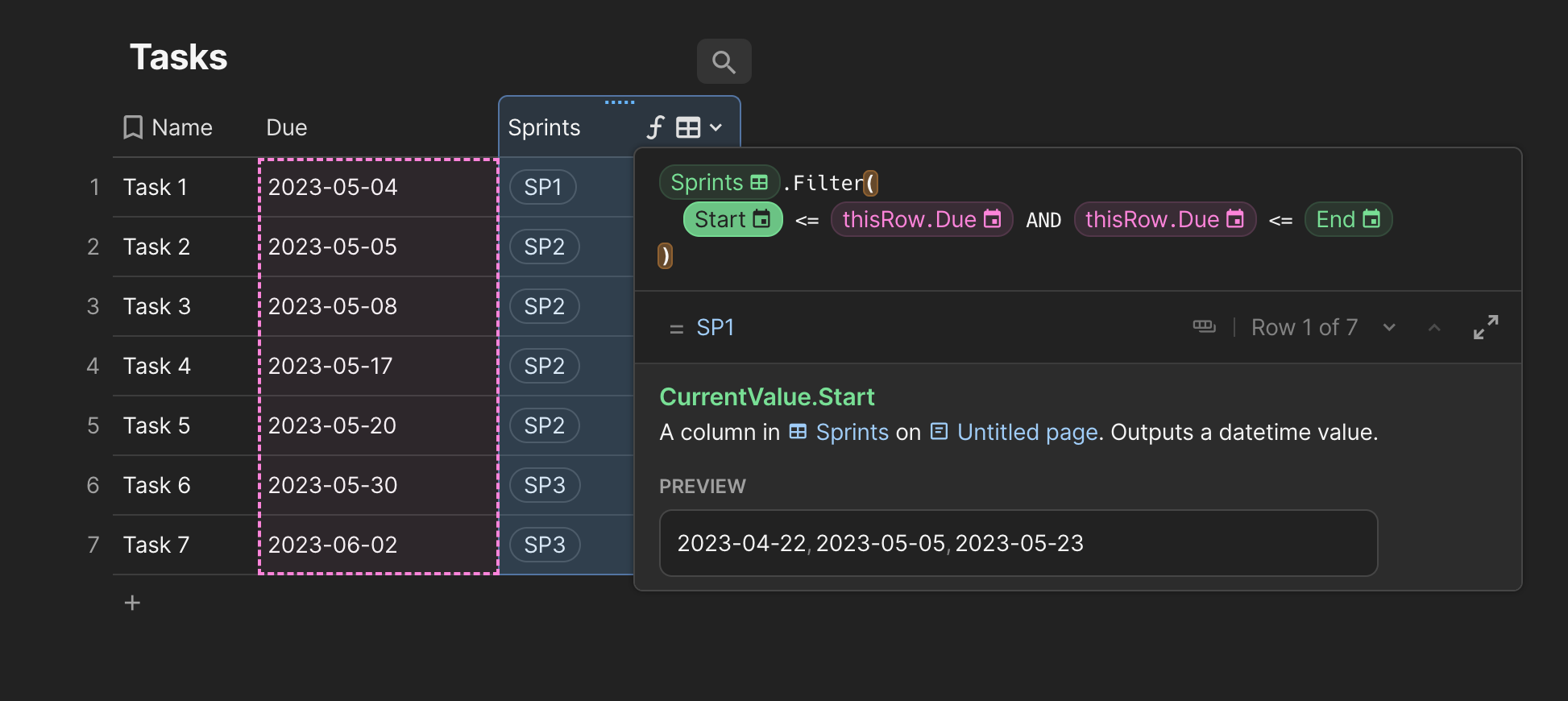
Task: Open the Sprints table link in description
Action: click(x=851, y=433)
